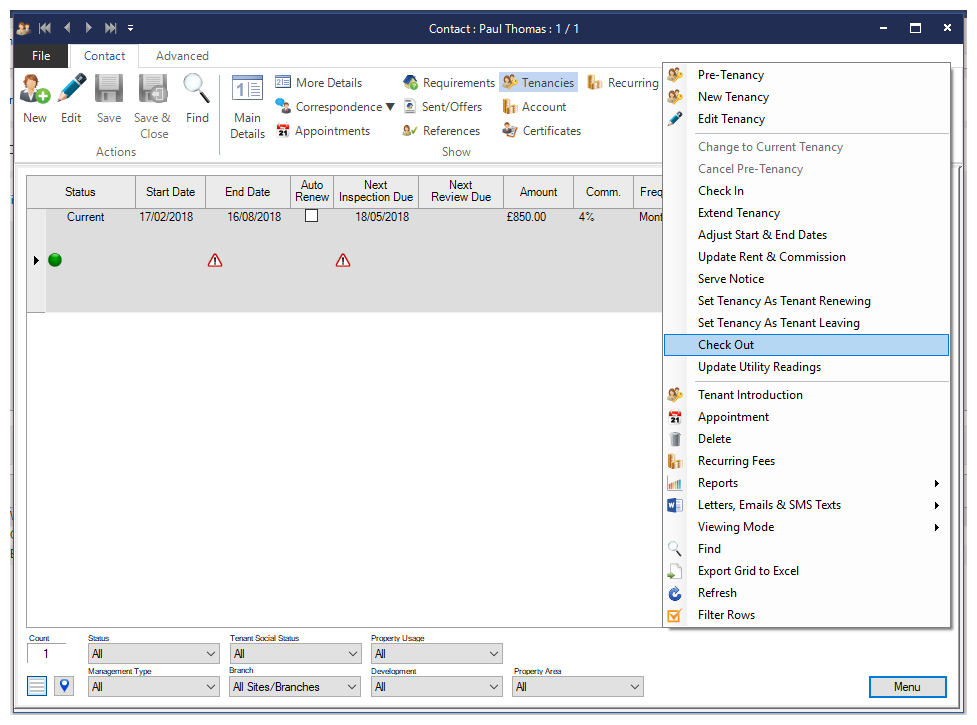Click the list view icon at bottom left
The image size is (977, 725).
(x=37, y=686)
